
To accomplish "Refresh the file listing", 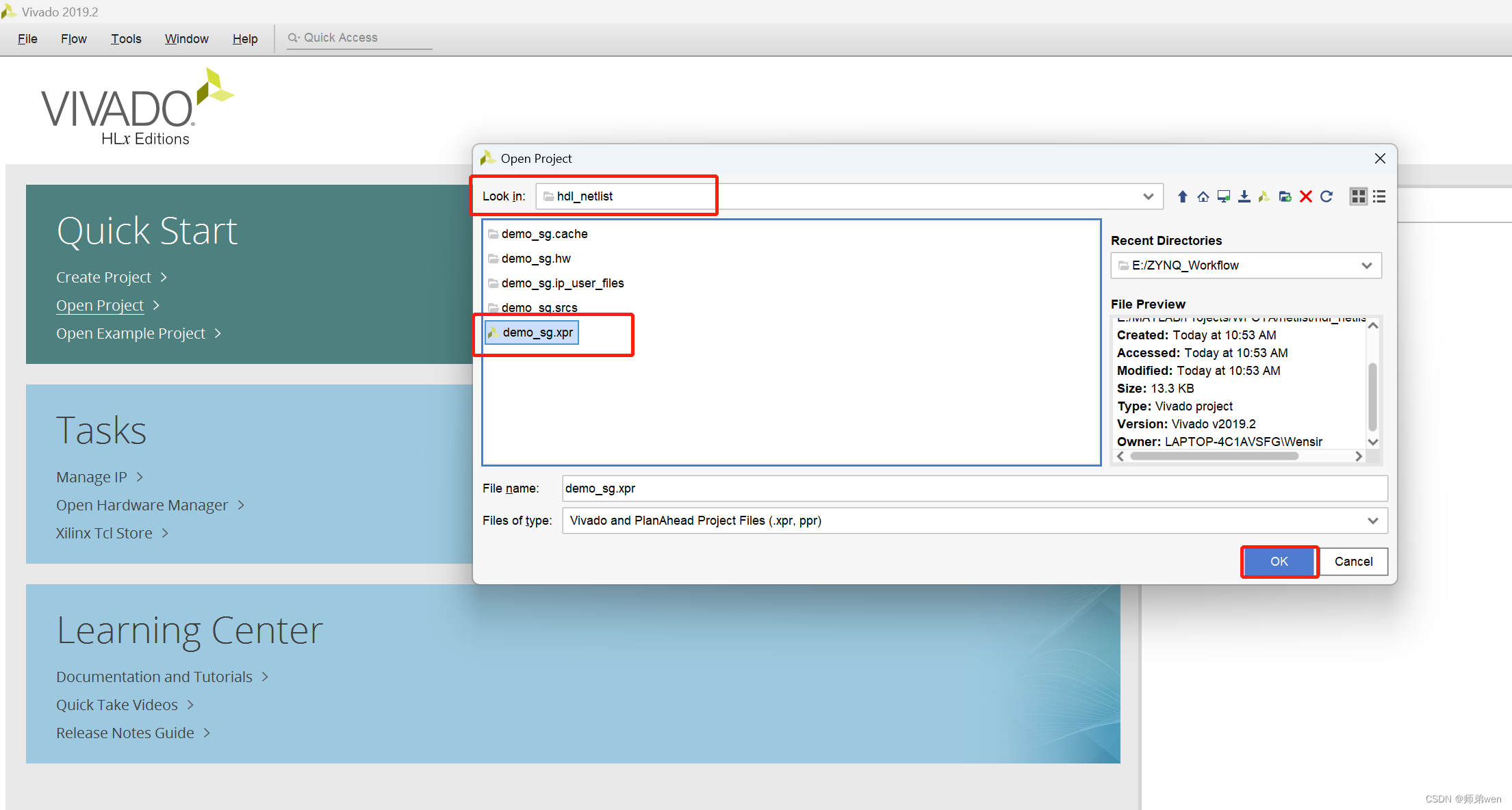I will 1327,196.
